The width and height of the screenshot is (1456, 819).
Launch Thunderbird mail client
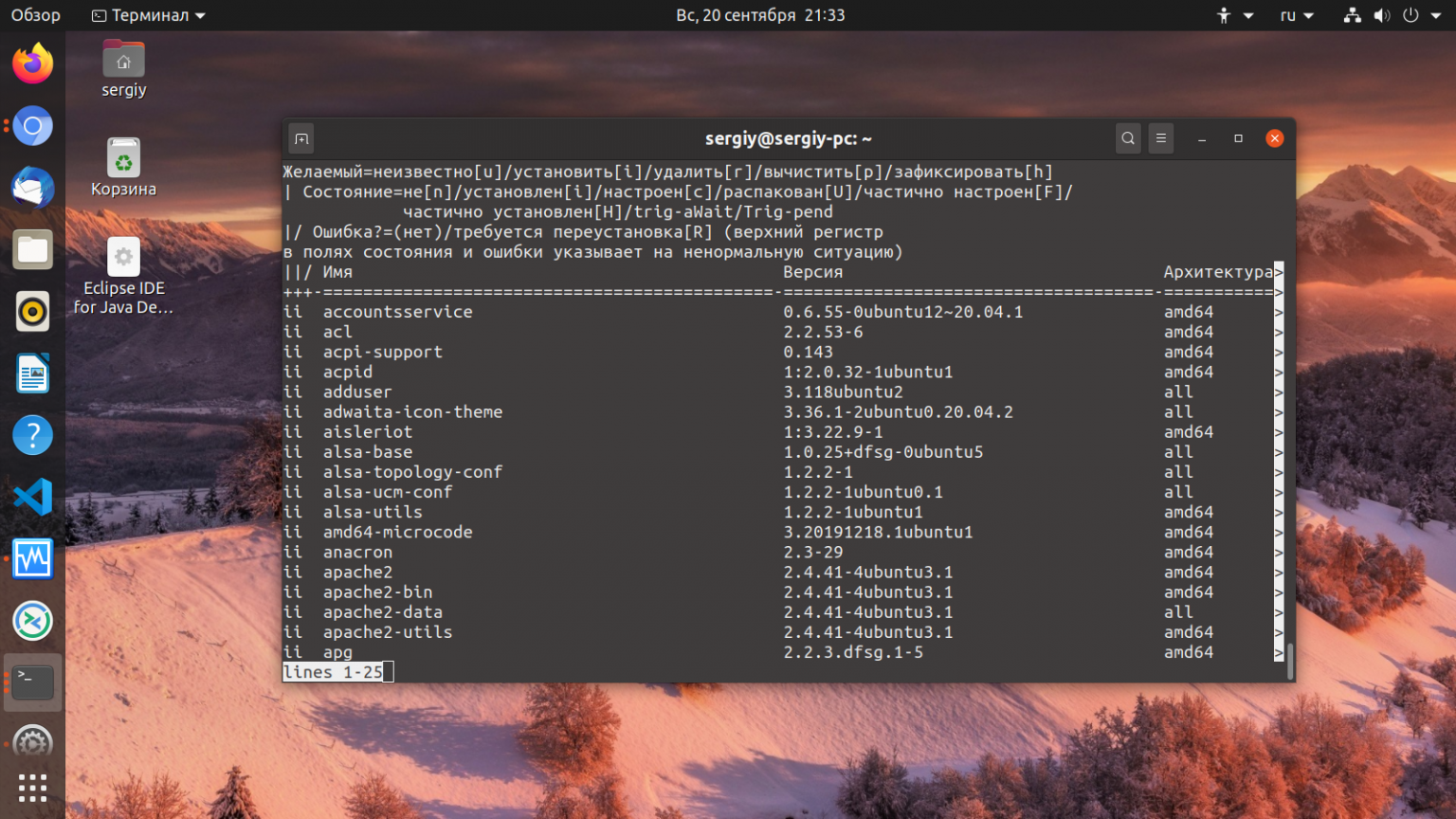32,188
